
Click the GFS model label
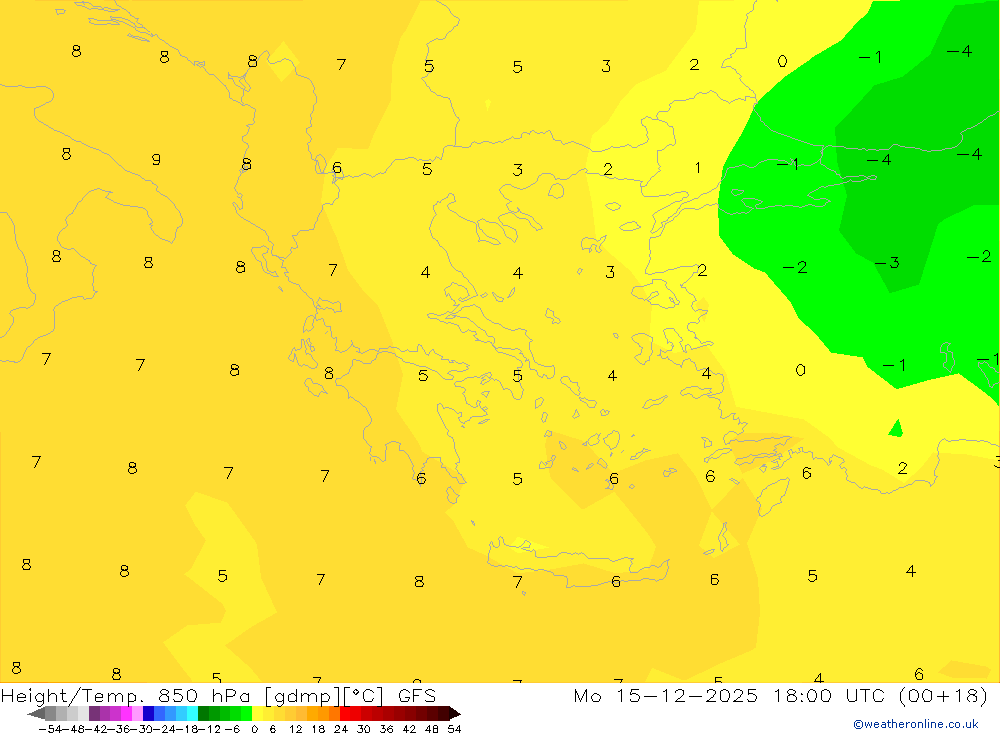click(416, 696)
